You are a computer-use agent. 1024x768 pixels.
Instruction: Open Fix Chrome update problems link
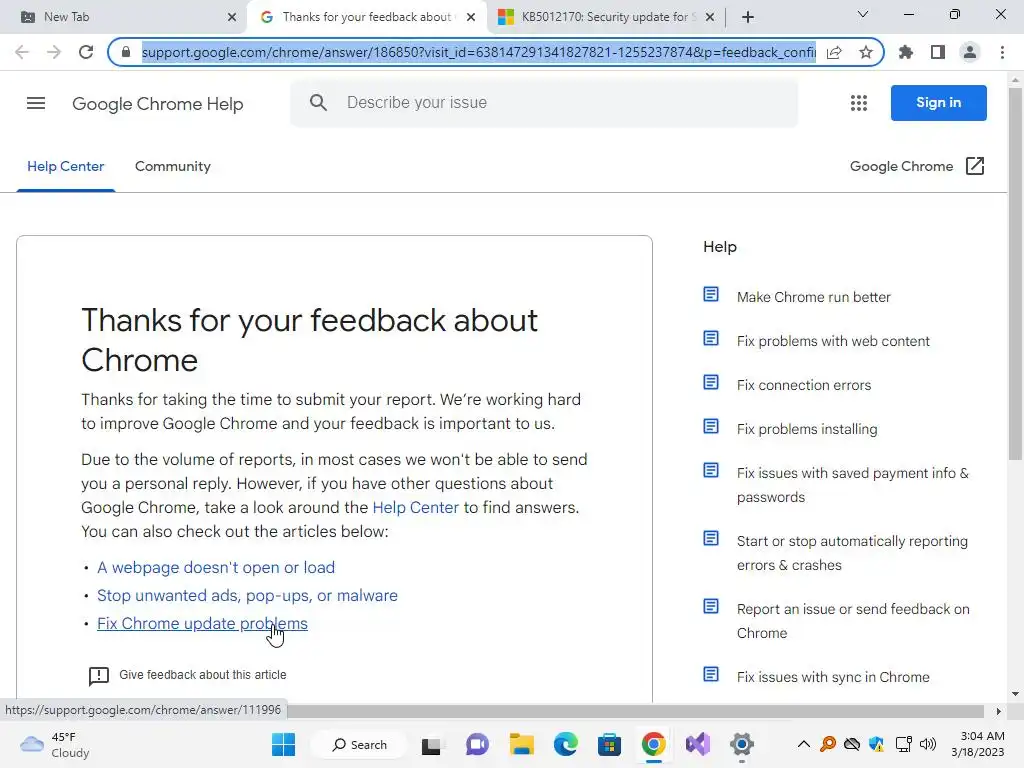[202, 624]
